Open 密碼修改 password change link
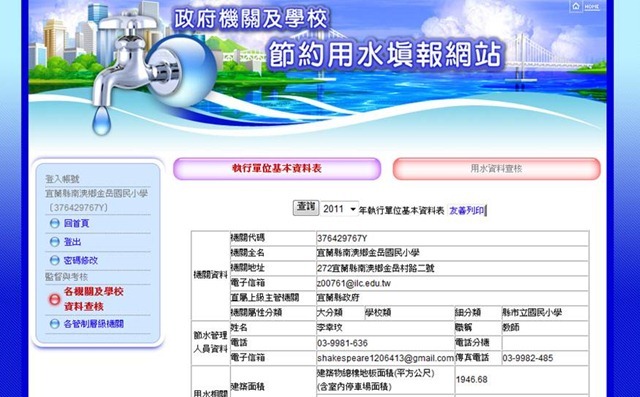Image resolution: width=640 pixels, height=397 pixels. point(81,260)
